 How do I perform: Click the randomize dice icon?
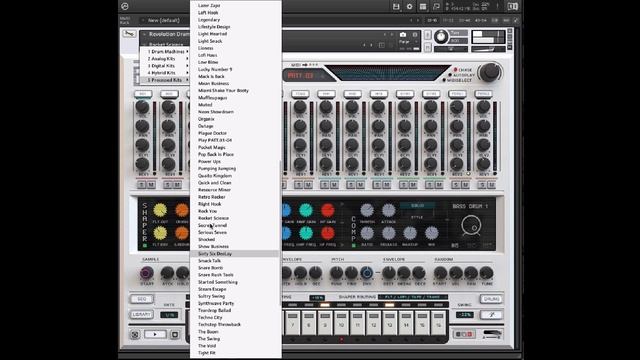click(135, 335)
